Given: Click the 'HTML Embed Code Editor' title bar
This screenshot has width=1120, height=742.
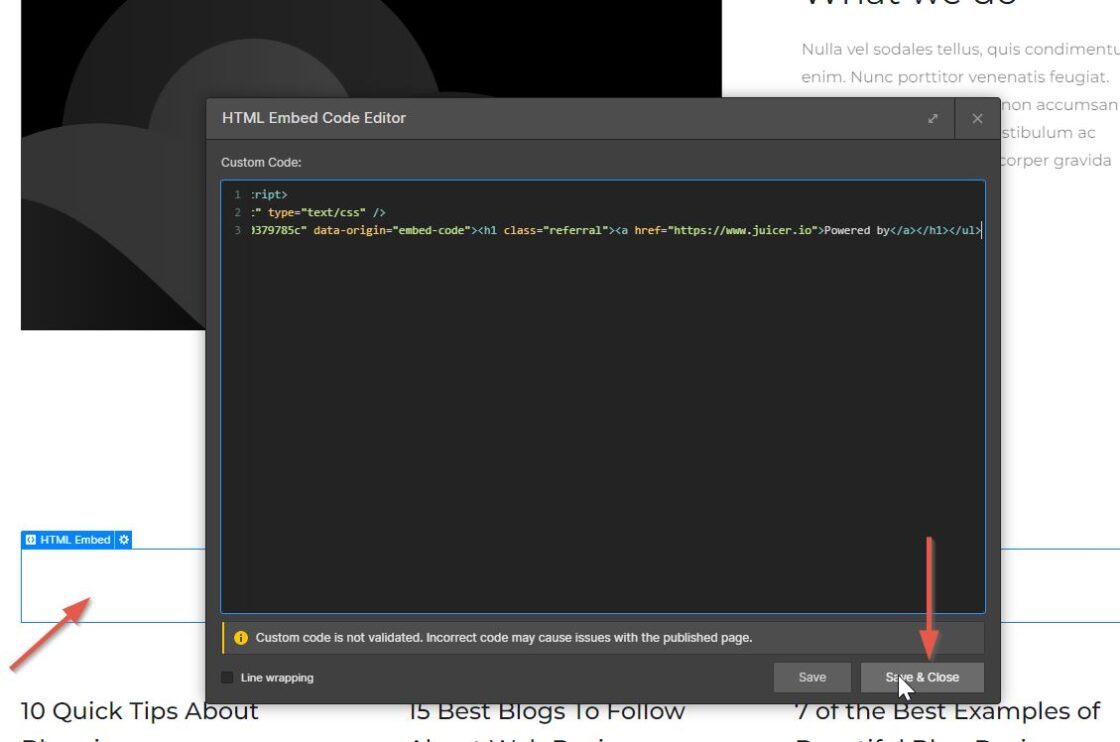Looking at the screenshot, I should [313, 118].
